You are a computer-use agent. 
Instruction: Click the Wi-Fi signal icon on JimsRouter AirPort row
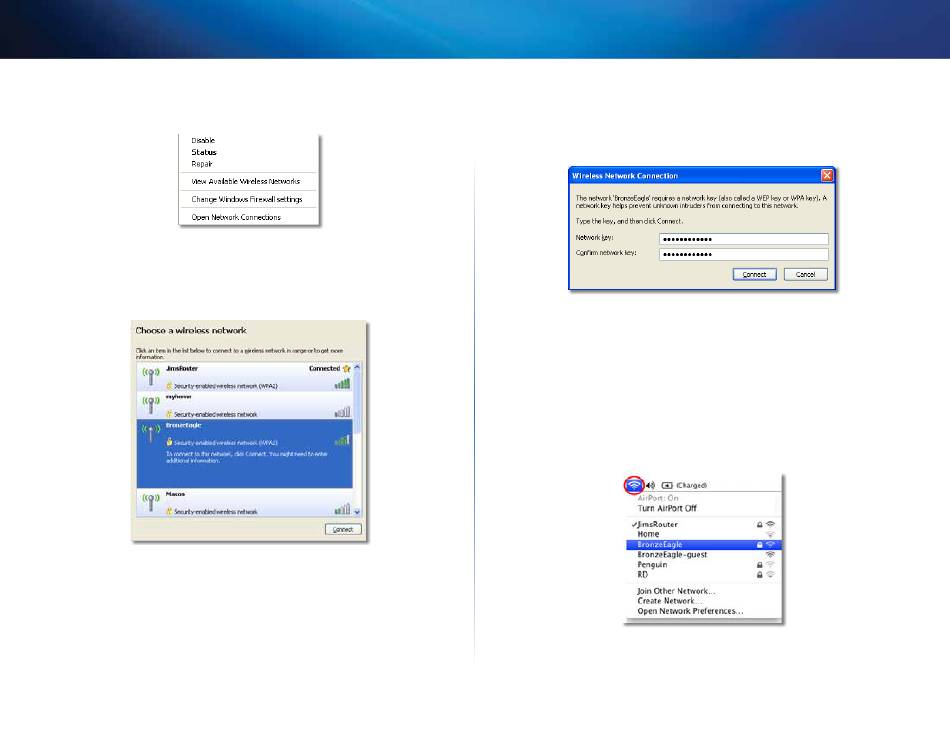click(x=770, y=524)
